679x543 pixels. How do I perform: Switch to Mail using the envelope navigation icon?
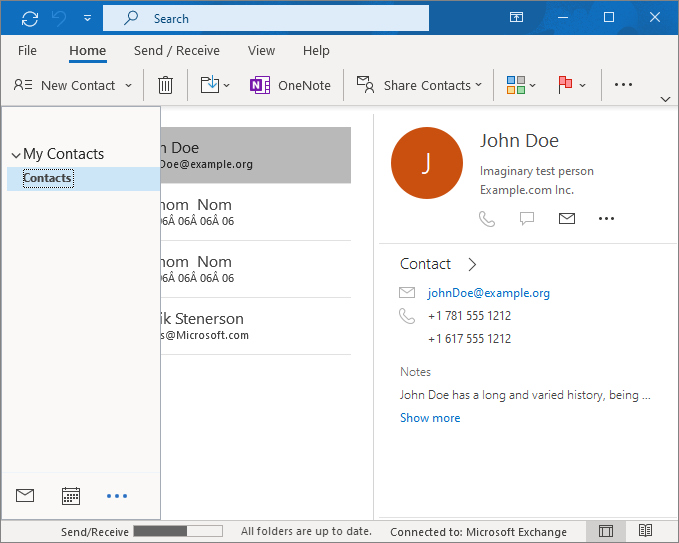25,495
